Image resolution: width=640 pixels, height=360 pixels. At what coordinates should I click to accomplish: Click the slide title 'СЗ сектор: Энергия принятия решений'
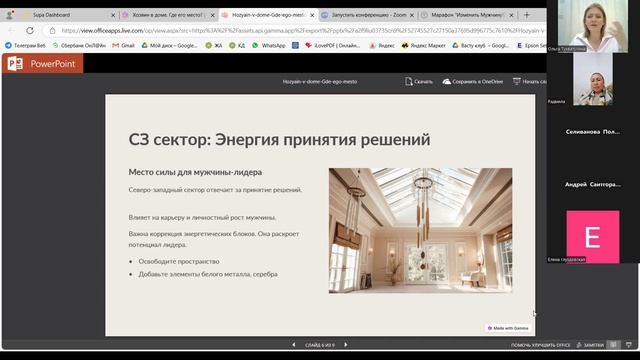(x=279, y=140)
